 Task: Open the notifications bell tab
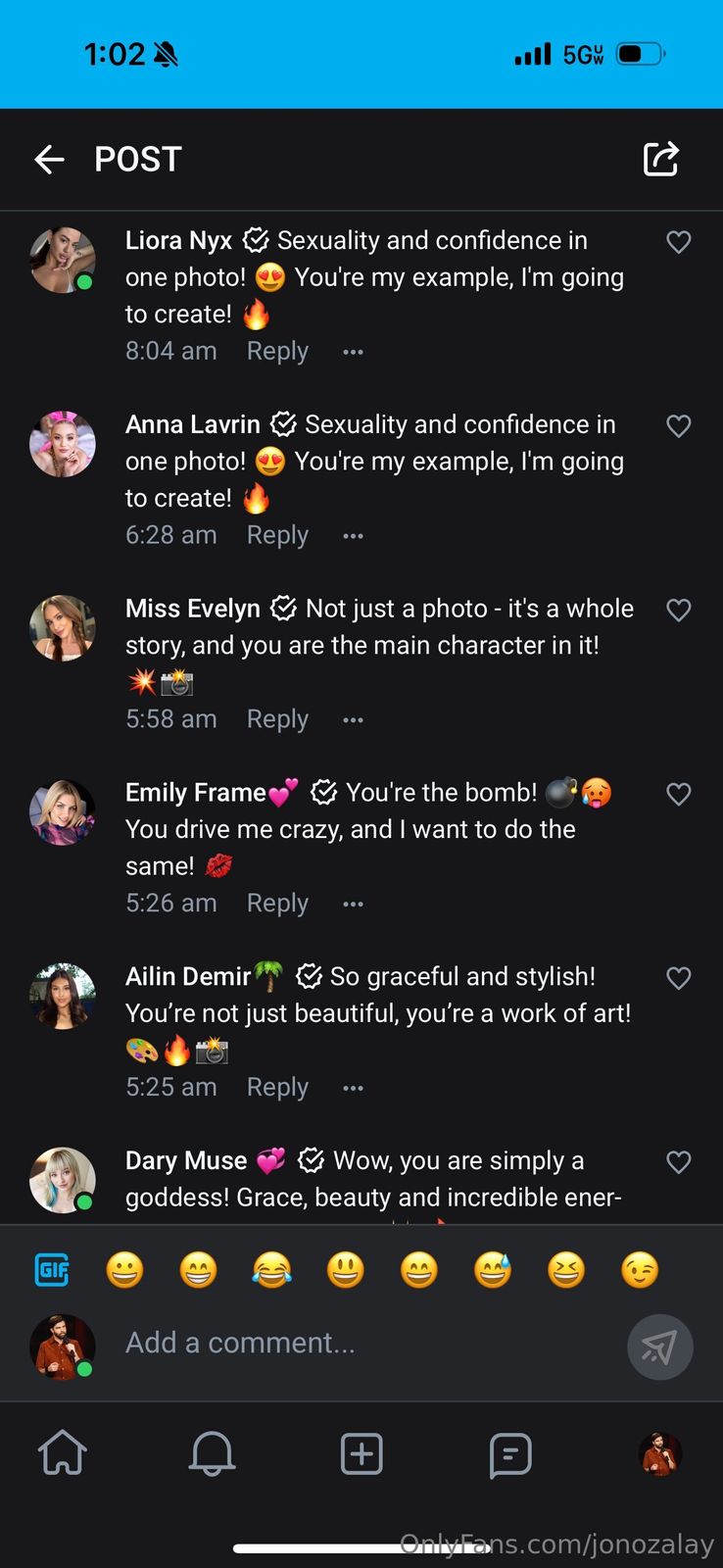tap(212, 1453)
